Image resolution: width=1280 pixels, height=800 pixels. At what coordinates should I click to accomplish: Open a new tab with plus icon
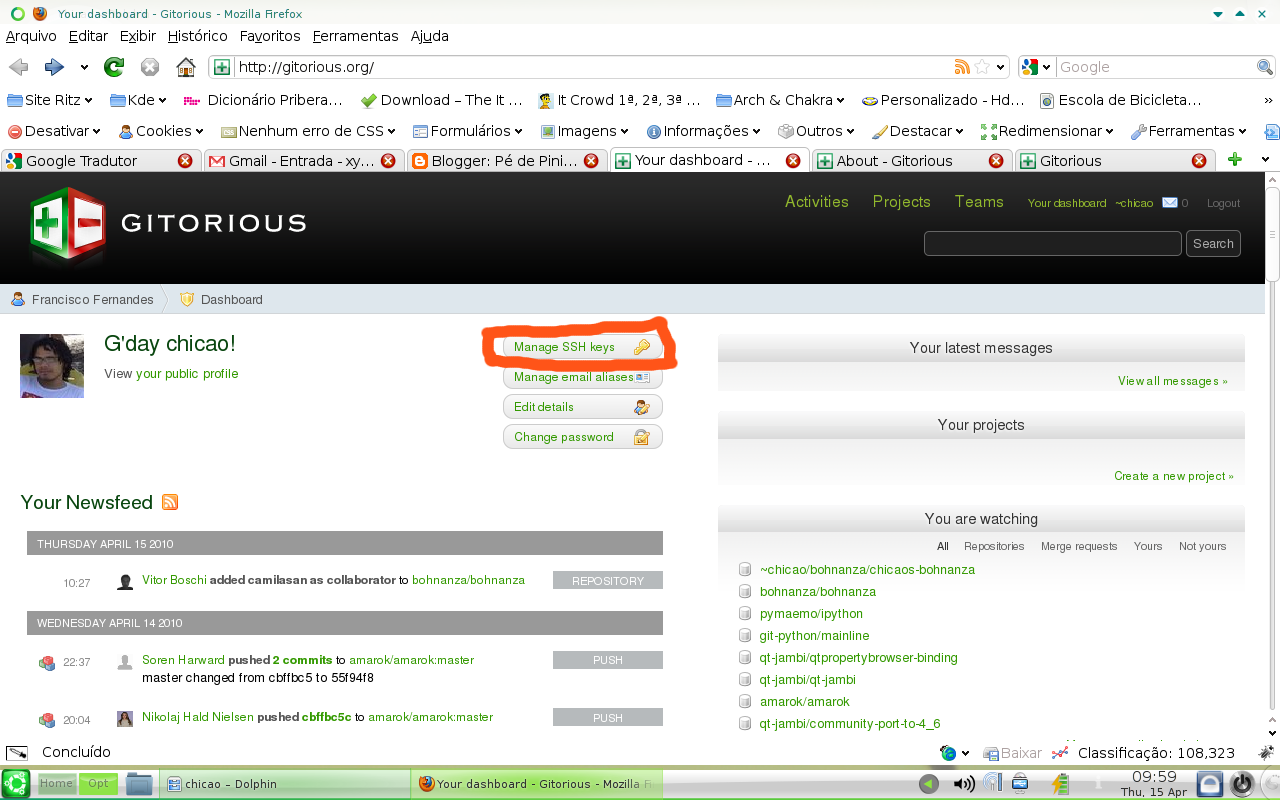tap(1234, 160)
